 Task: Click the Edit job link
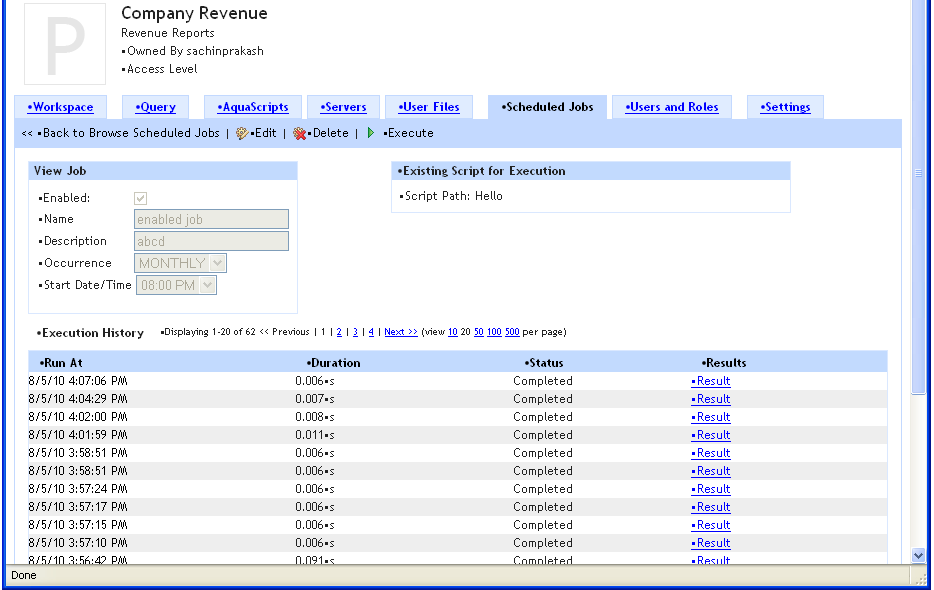pos(264,133)
